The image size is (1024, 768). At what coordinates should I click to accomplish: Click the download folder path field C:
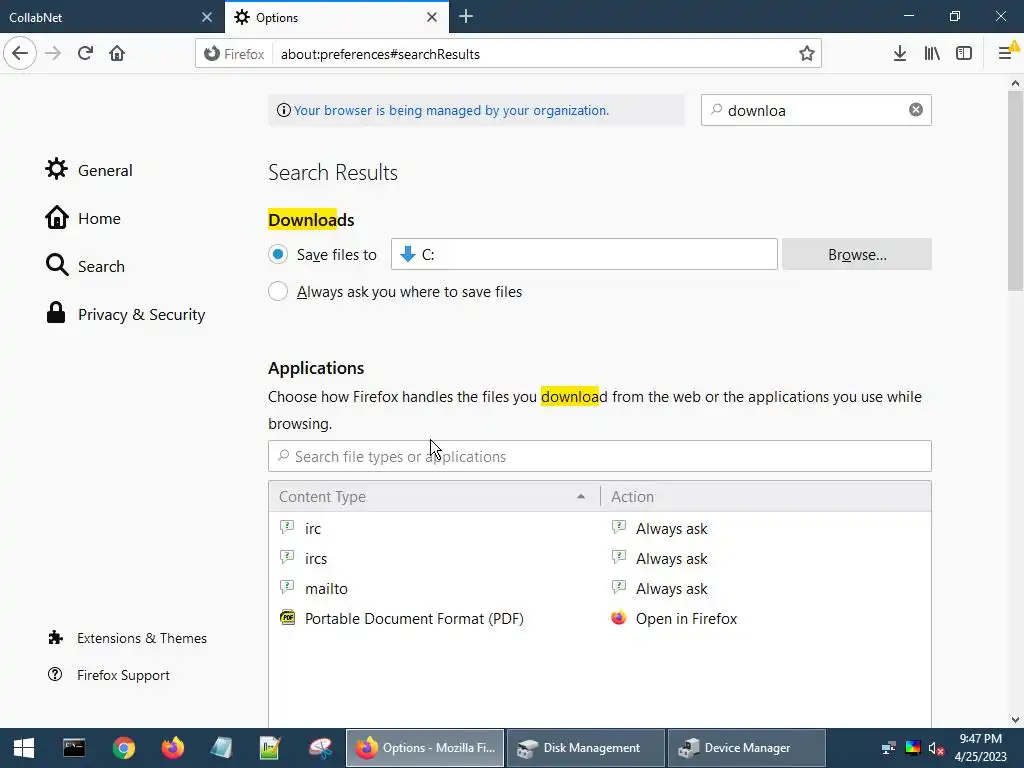tap(584, 254)
